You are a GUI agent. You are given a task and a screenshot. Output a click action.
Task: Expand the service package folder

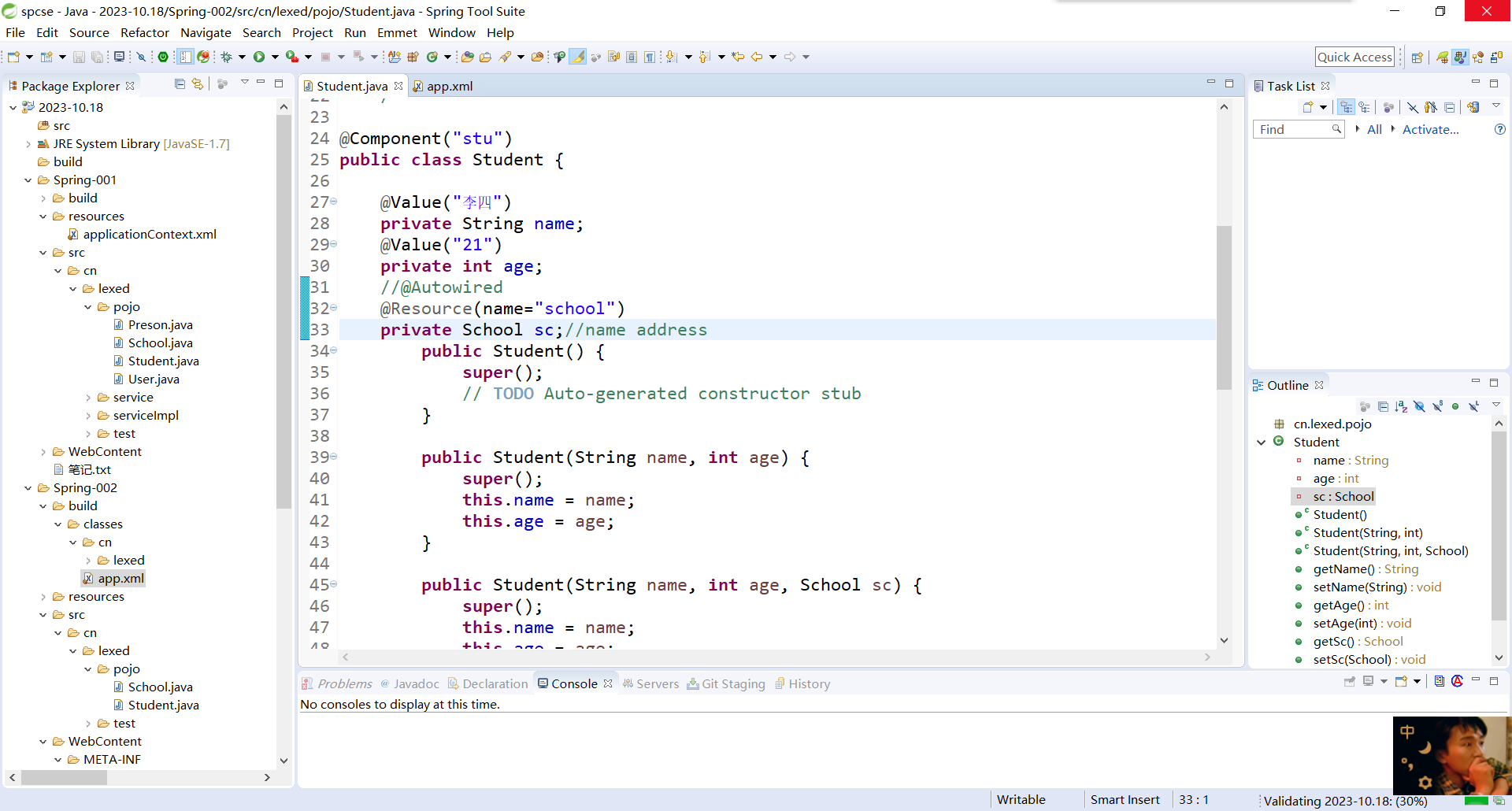click(x=88, y=398)
